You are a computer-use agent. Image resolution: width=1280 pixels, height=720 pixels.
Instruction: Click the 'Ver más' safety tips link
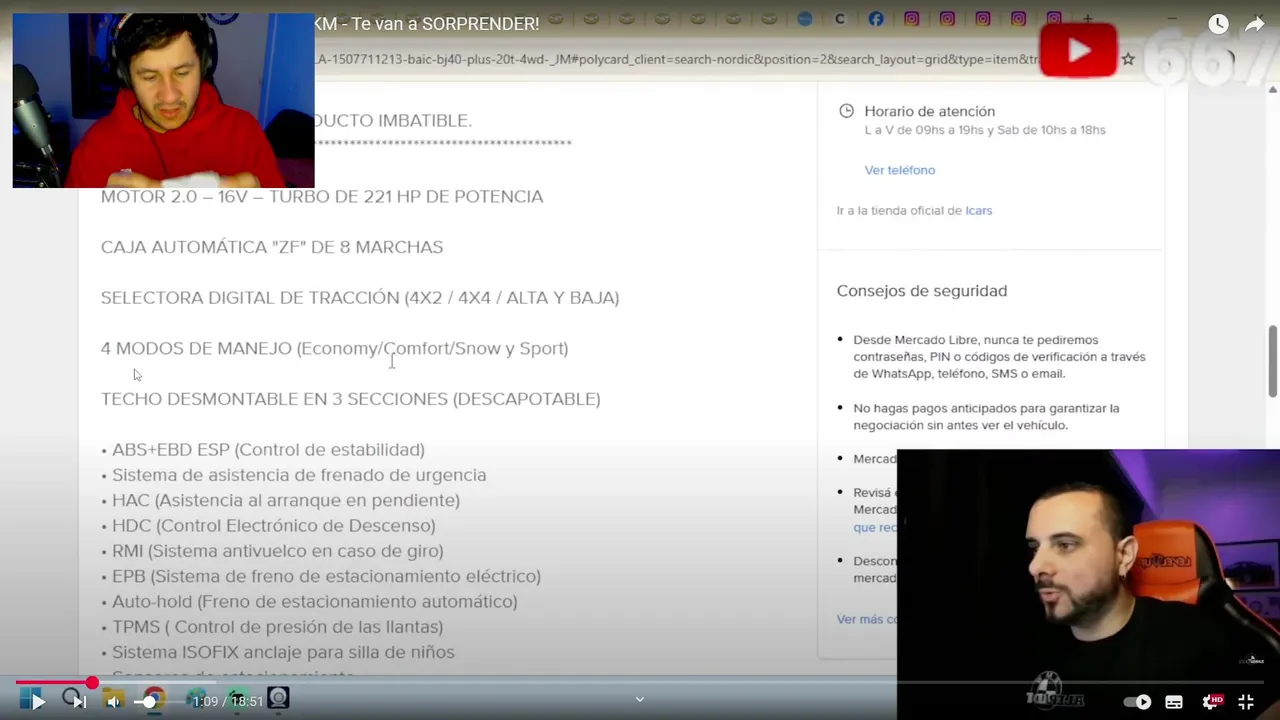[x=866, y=619]
